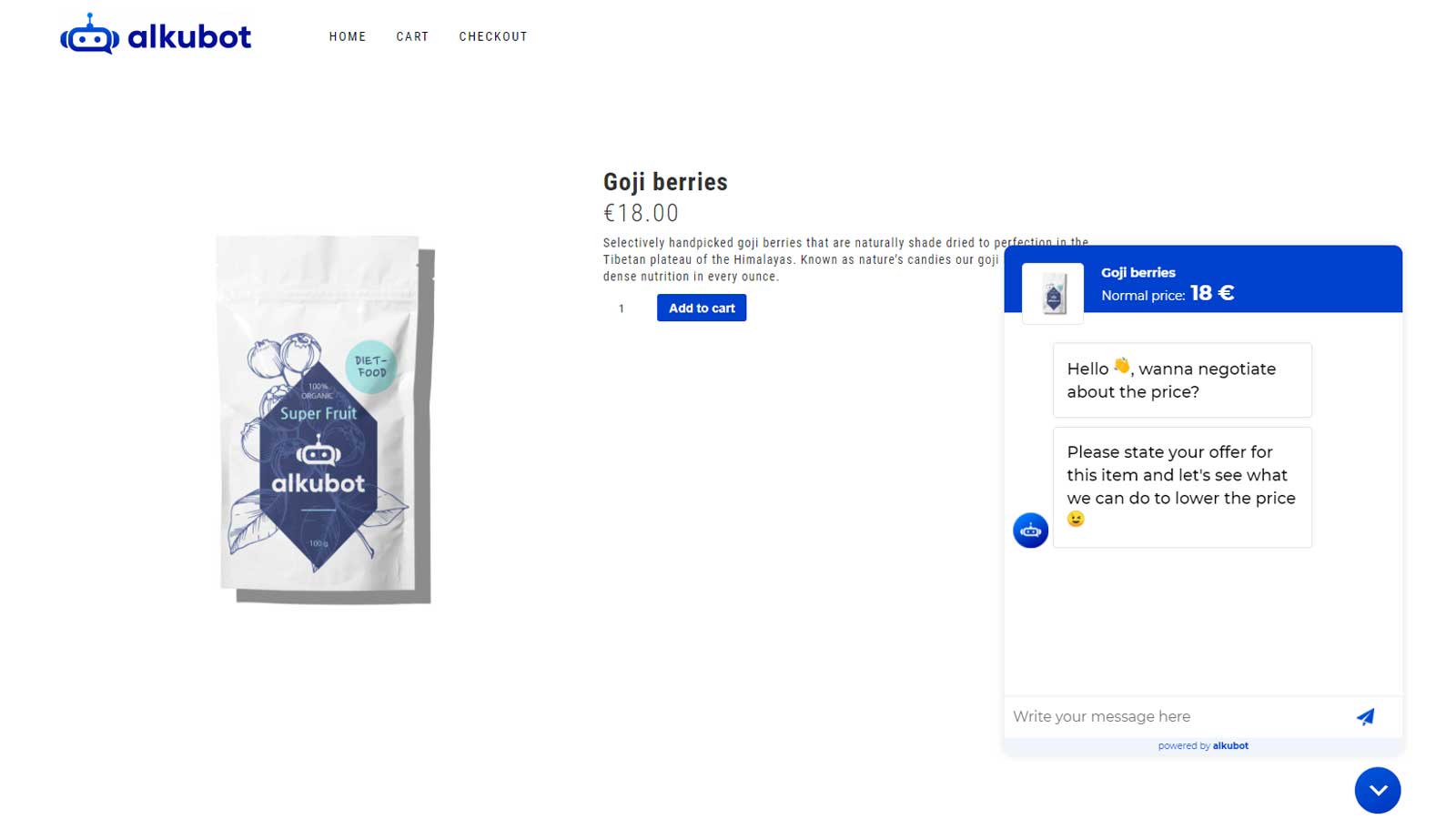The width and height of the screenshot is (1456, 819).
Task: Click the product quantity field
Action: click(622, 308)
